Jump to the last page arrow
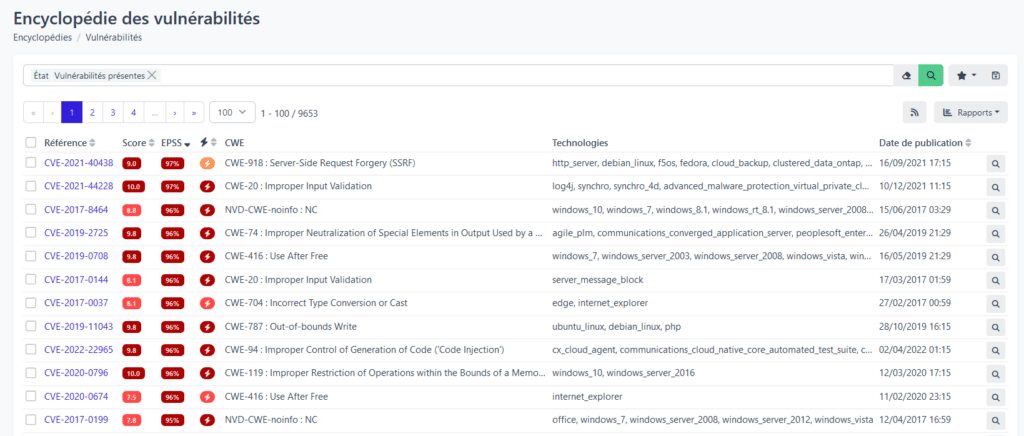1024x436 pixels. point(194,112)
